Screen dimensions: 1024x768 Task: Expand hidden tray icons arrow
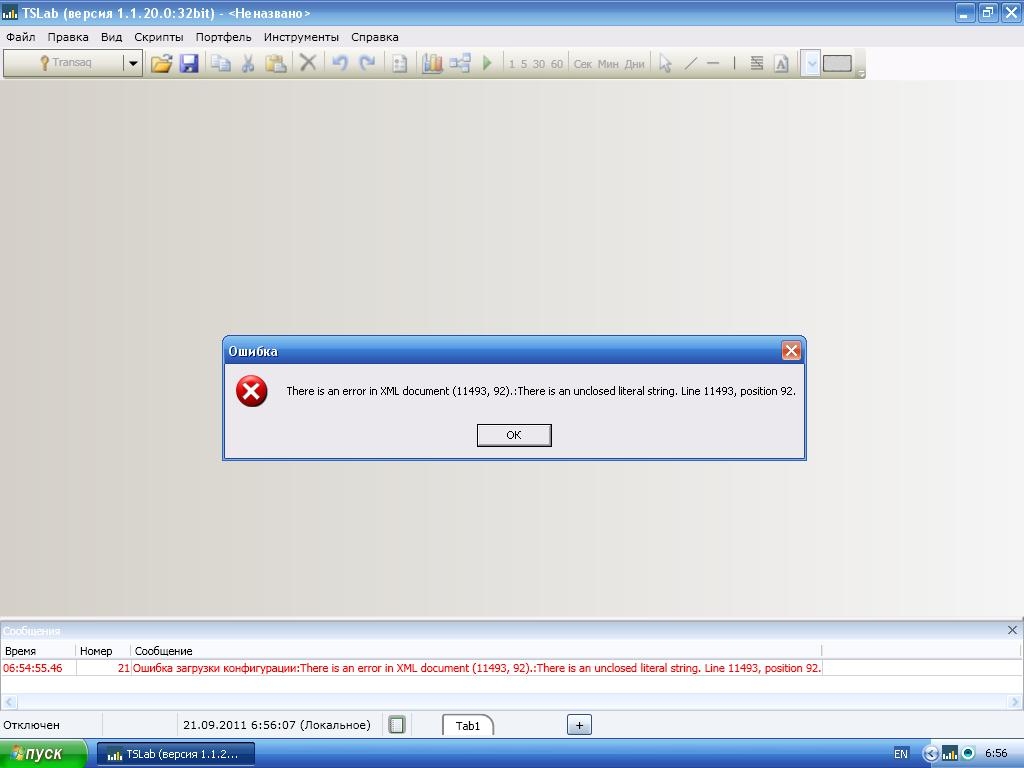pyautogui.click(x=931, y=754)
